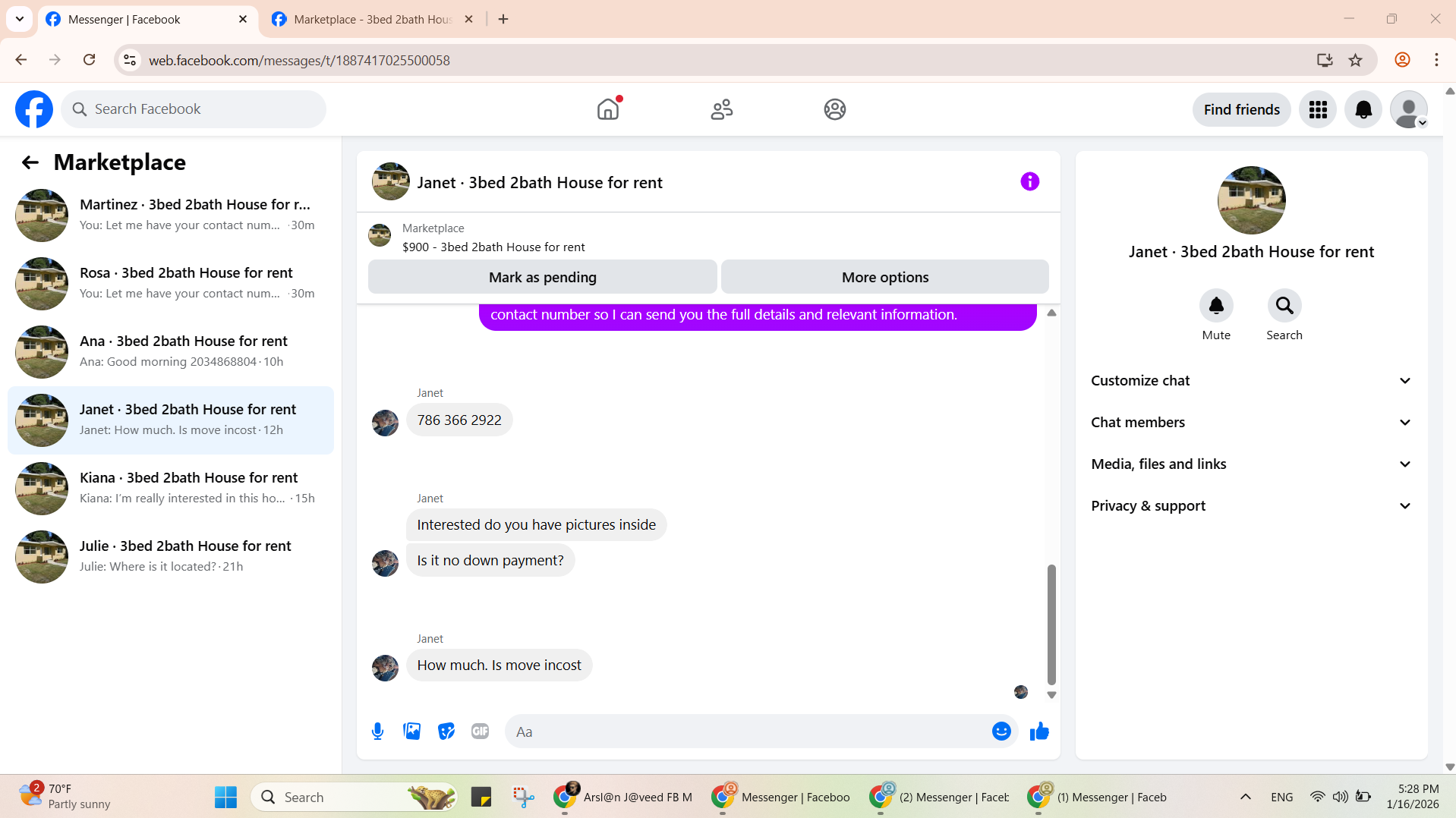Select the 'Is it no down payment?' message
Screen dimensions: 1456x818
point(490,561)
